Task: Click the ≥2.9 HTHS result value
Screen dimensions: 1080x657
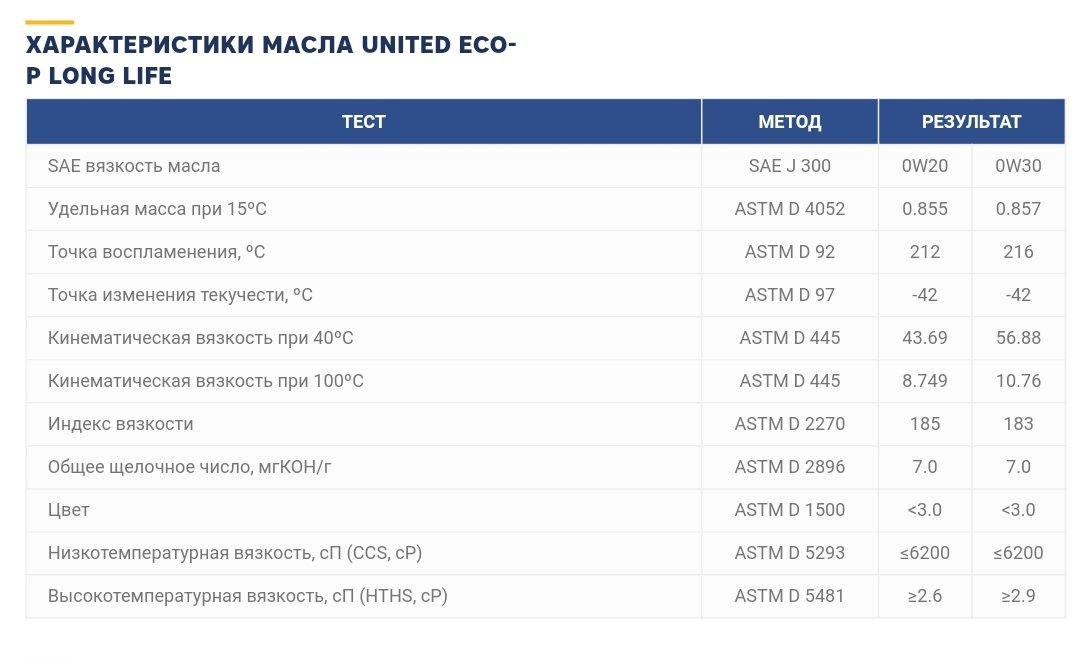Action: click(x=1018, y=596)
